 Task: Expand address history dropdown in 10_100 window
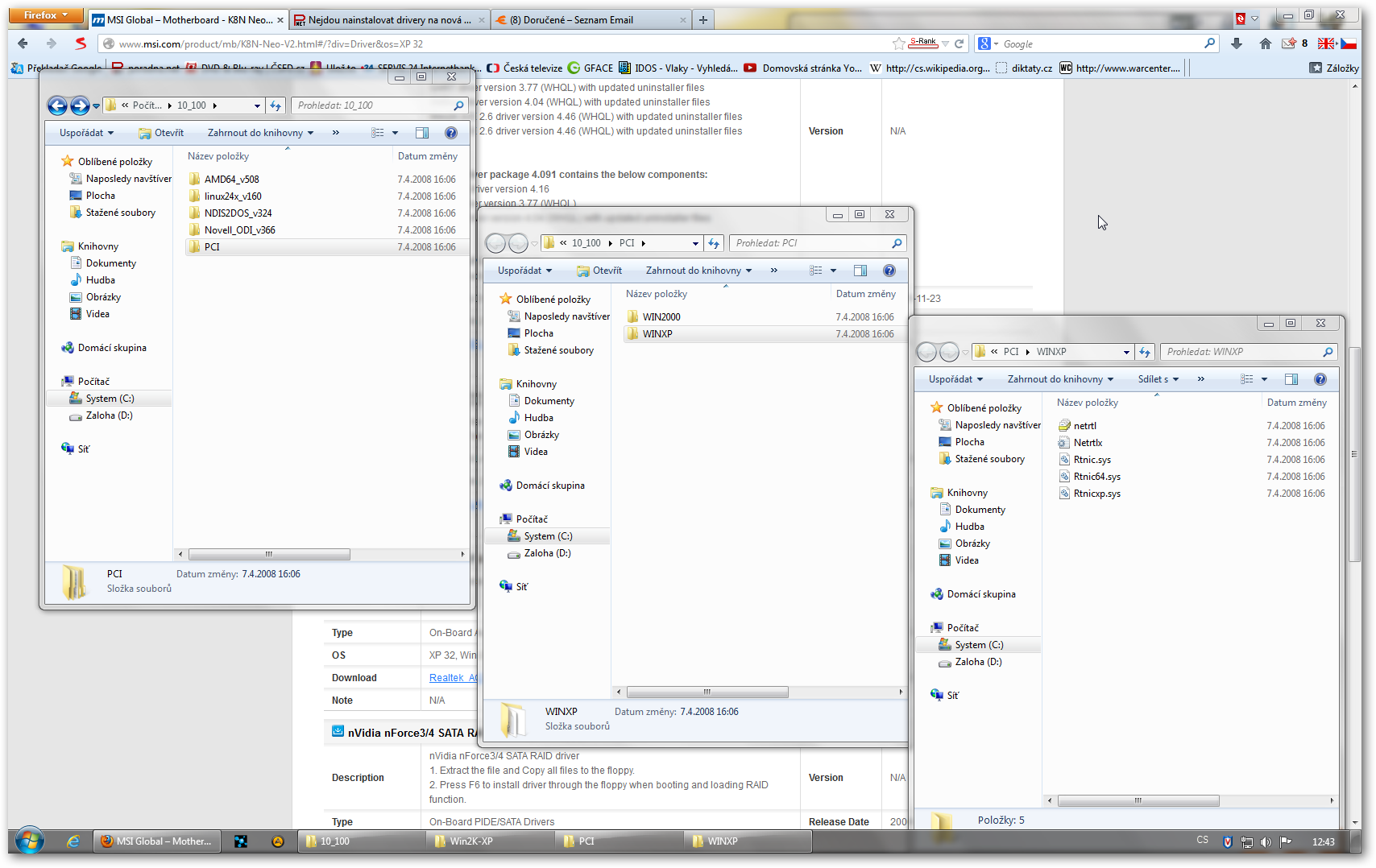tap(257, 105)
